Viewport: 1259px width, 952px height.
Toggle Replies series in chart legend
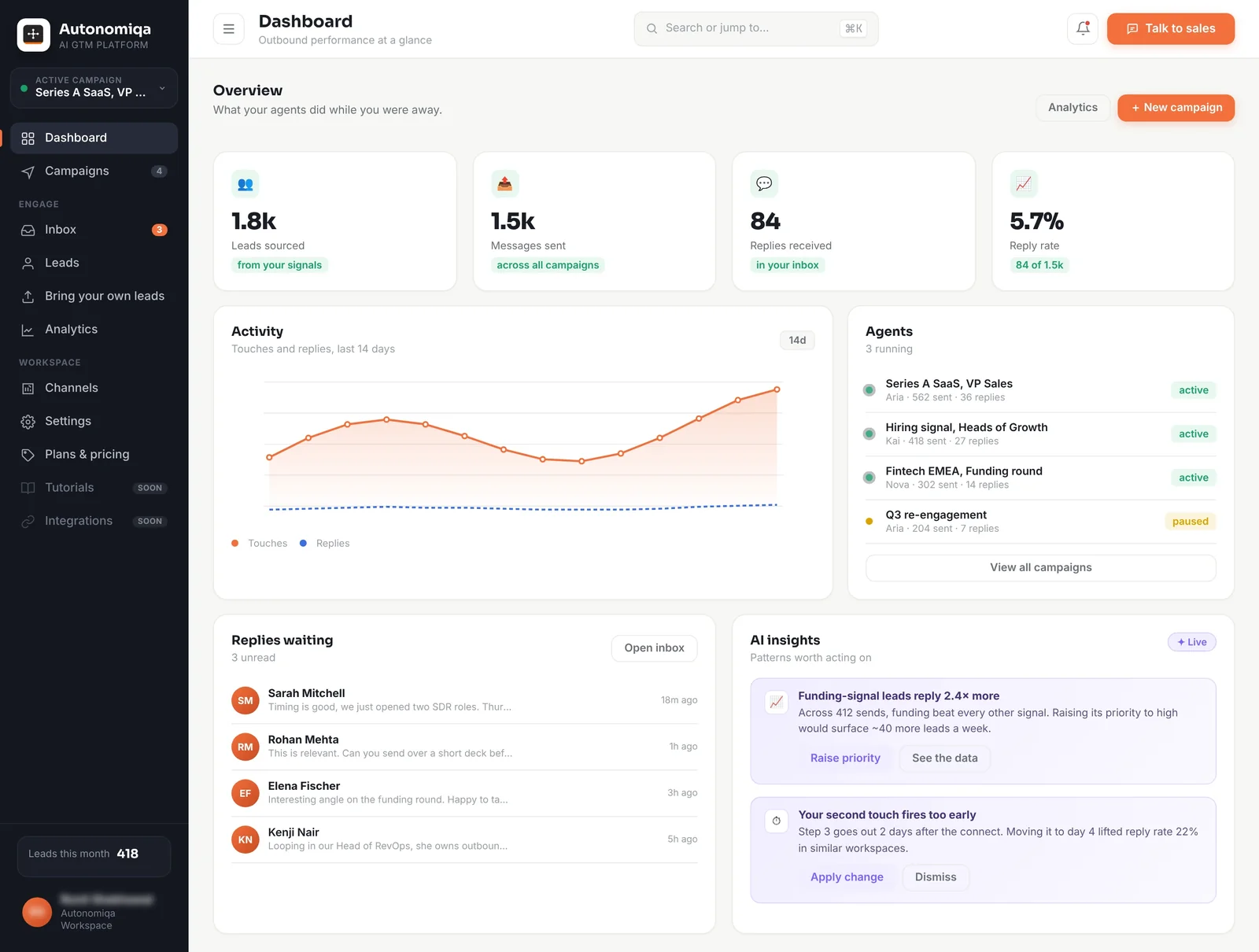point(325,544)
